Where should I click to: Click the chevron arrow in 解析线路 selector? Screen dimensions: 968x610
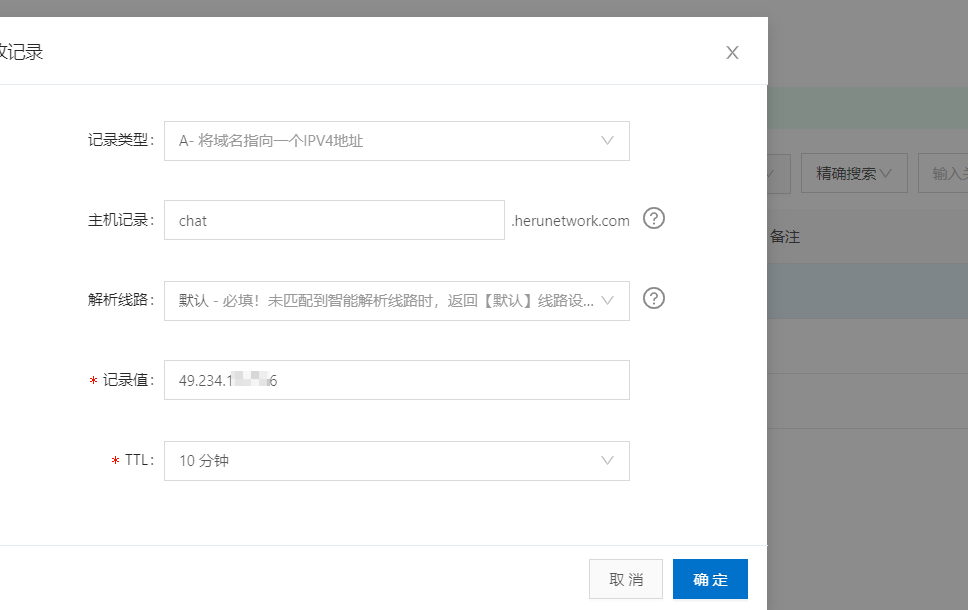607,300
